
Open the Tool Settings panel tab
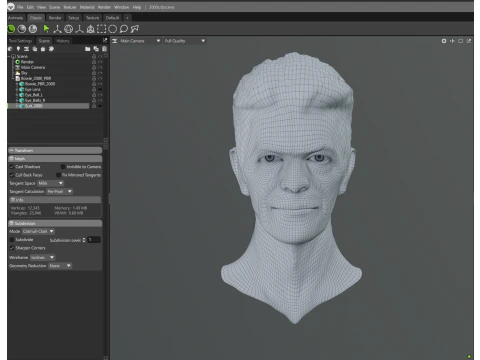pyautogui.click(x=20, y=41)
